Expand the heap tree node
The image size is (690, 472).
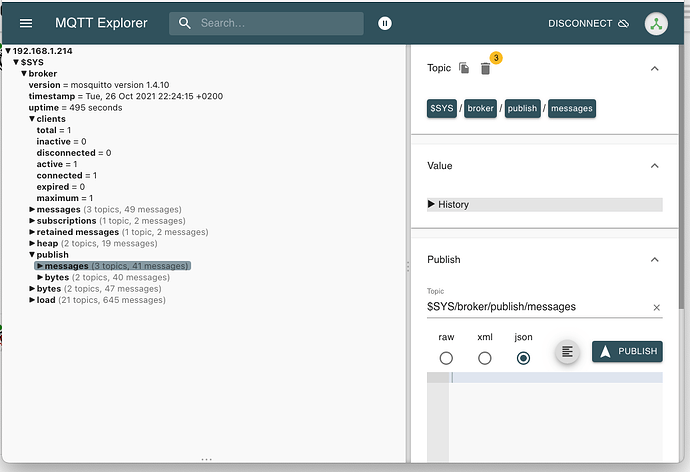coord(32,243)
